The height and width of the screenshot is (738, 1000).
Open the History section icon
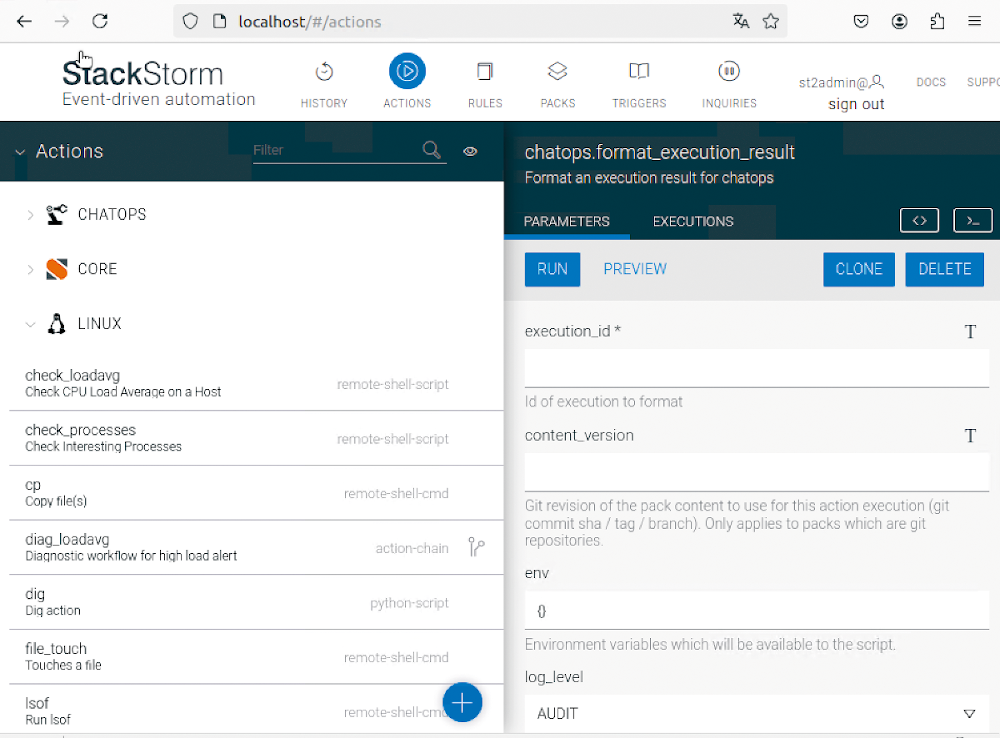click(x=324, y=71)
